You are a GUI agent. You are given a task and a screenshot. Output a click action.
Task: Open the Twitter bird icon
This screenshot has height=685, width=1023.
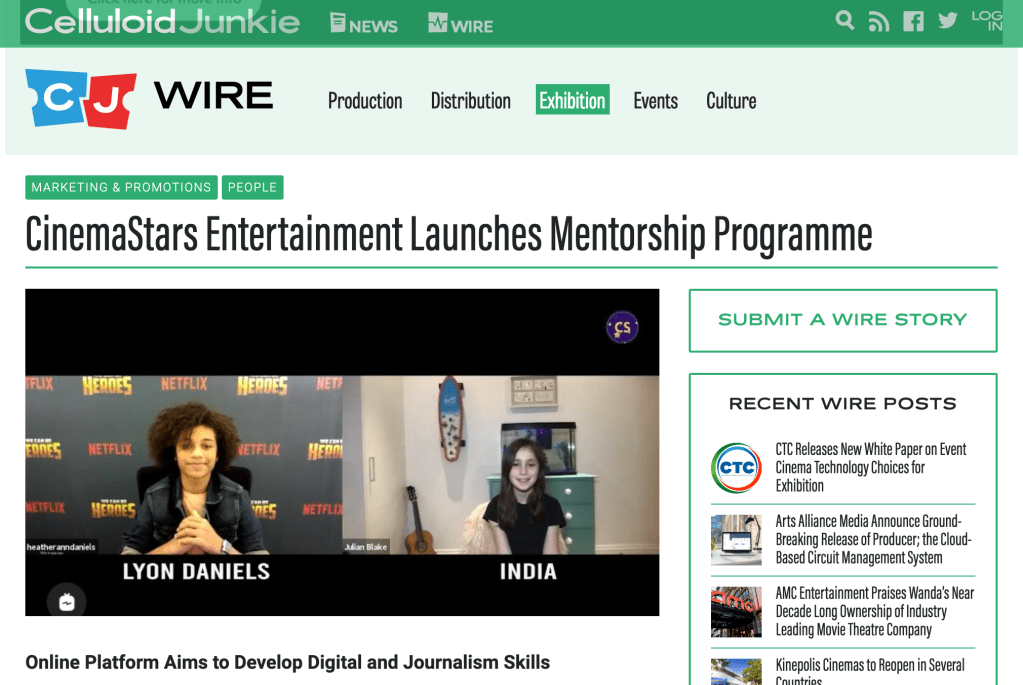(948, 21)
